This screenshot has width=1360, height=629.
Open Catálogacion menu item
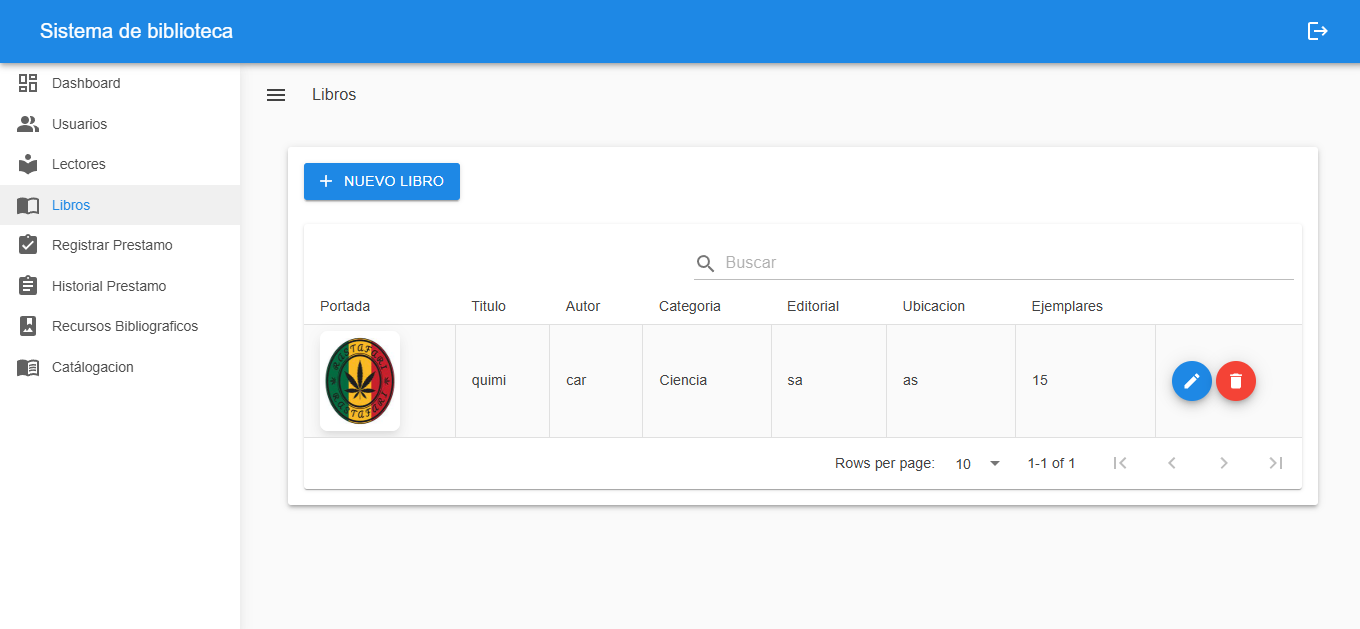click(92, 367)
